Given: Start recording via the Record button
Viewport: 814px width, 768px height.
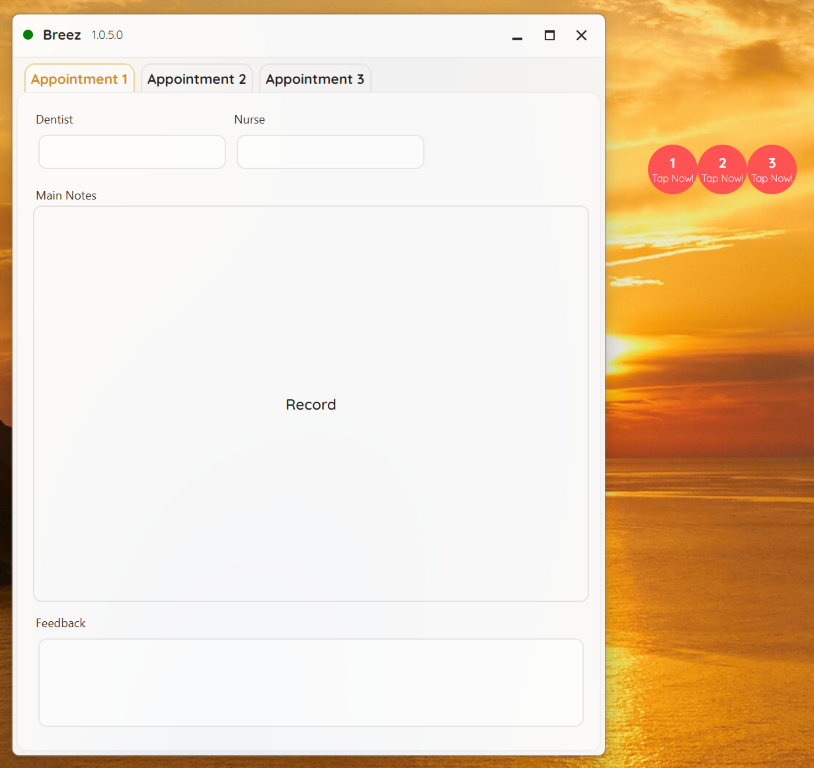Looking at the screenshot, I should click(x=311, y=404).
